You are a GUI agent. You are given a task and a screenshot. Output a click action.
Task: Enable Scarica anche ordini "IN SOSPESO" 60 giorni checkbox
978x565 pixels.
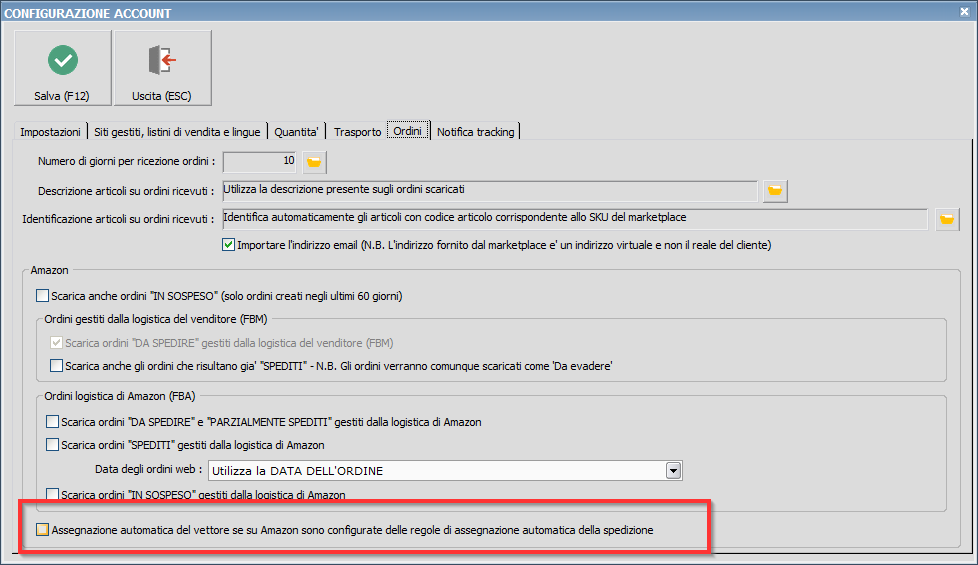[42, 296]
